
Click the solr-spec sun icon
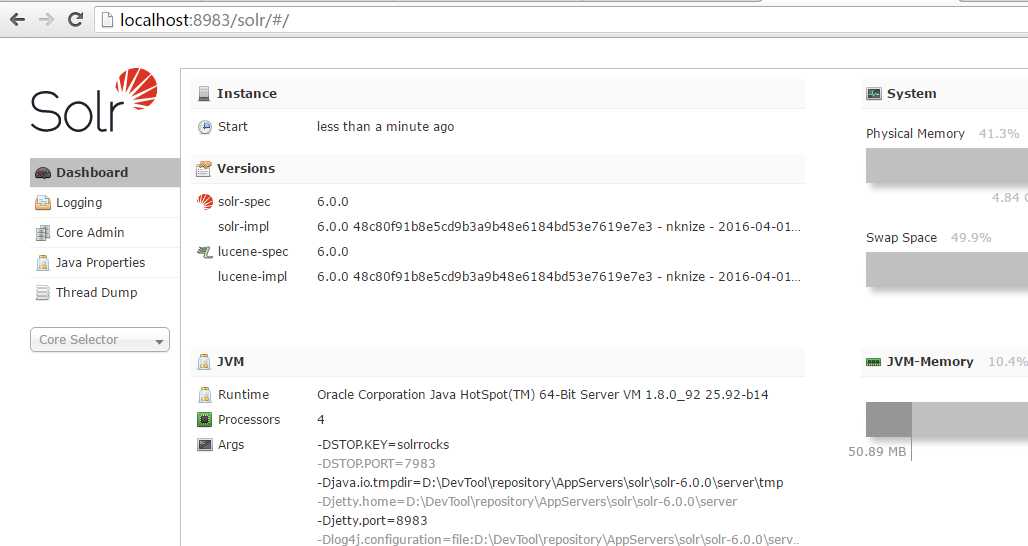coord(205,202)
